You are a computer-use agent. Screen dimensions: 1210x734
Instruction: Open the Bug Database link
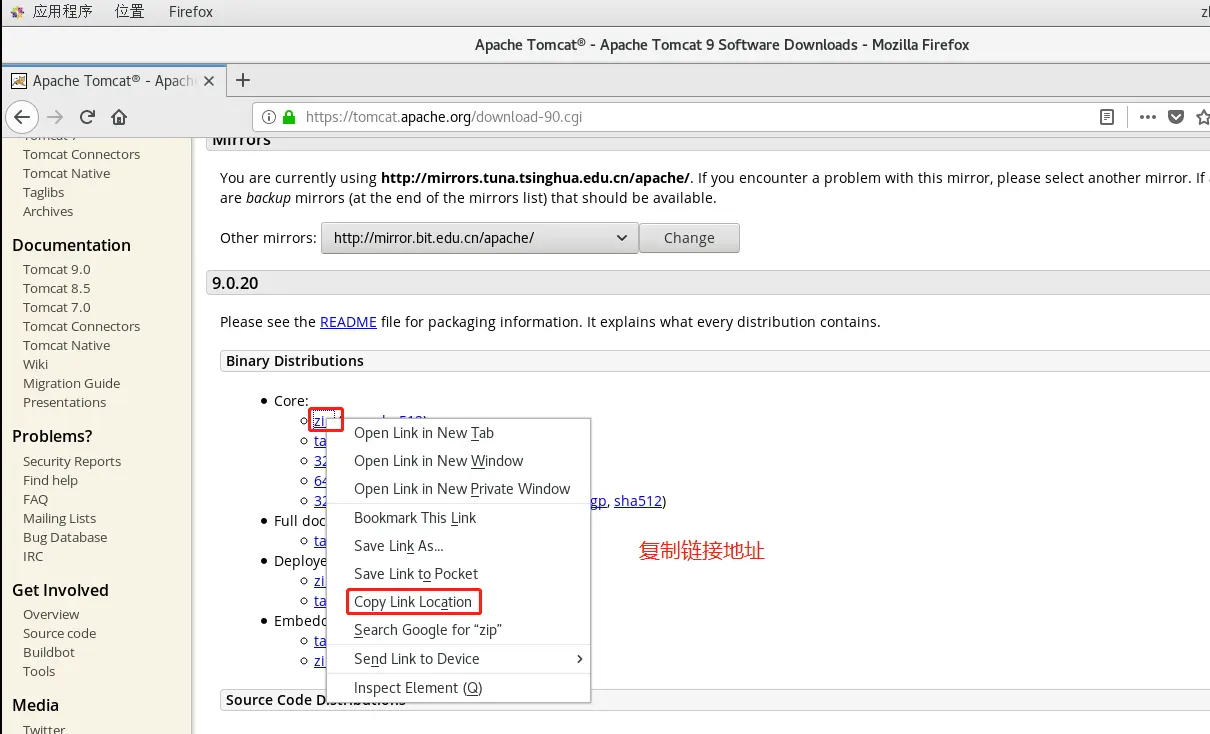click(x=65, y=537)
